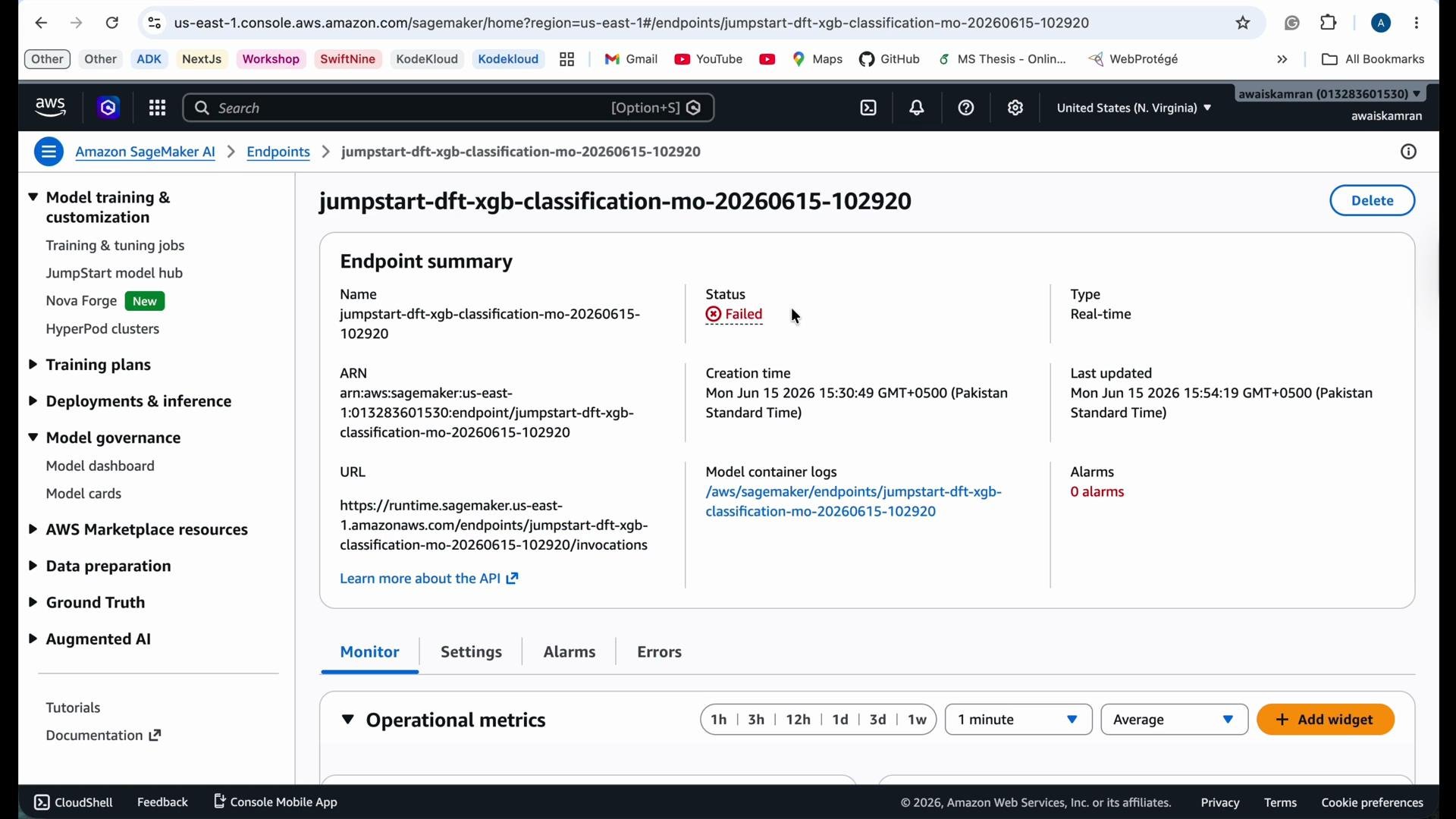Go to Amazon SageMaker AI breadcrumb
The width and height of the screenshot is (1456, 819).
pos(146,152)
